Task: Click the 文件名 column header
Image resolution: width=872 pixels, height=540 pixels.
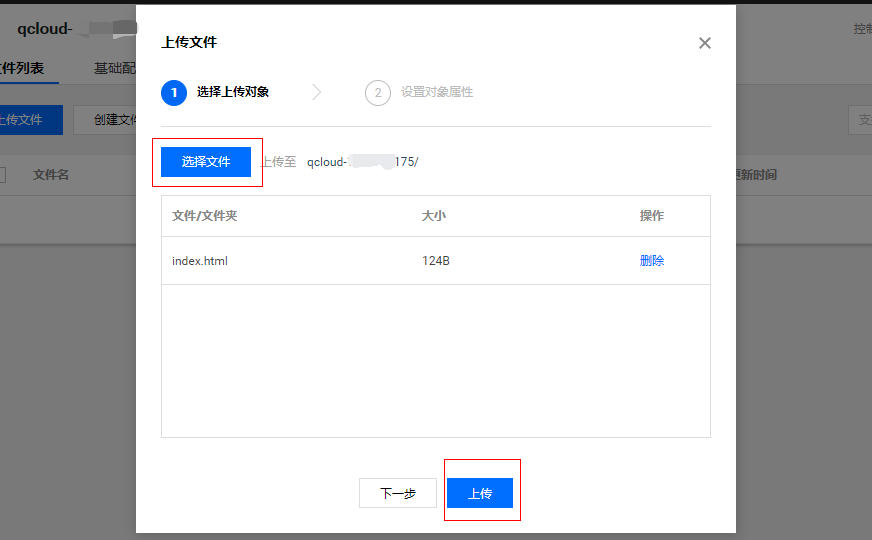Action: [x=51, y=175]
